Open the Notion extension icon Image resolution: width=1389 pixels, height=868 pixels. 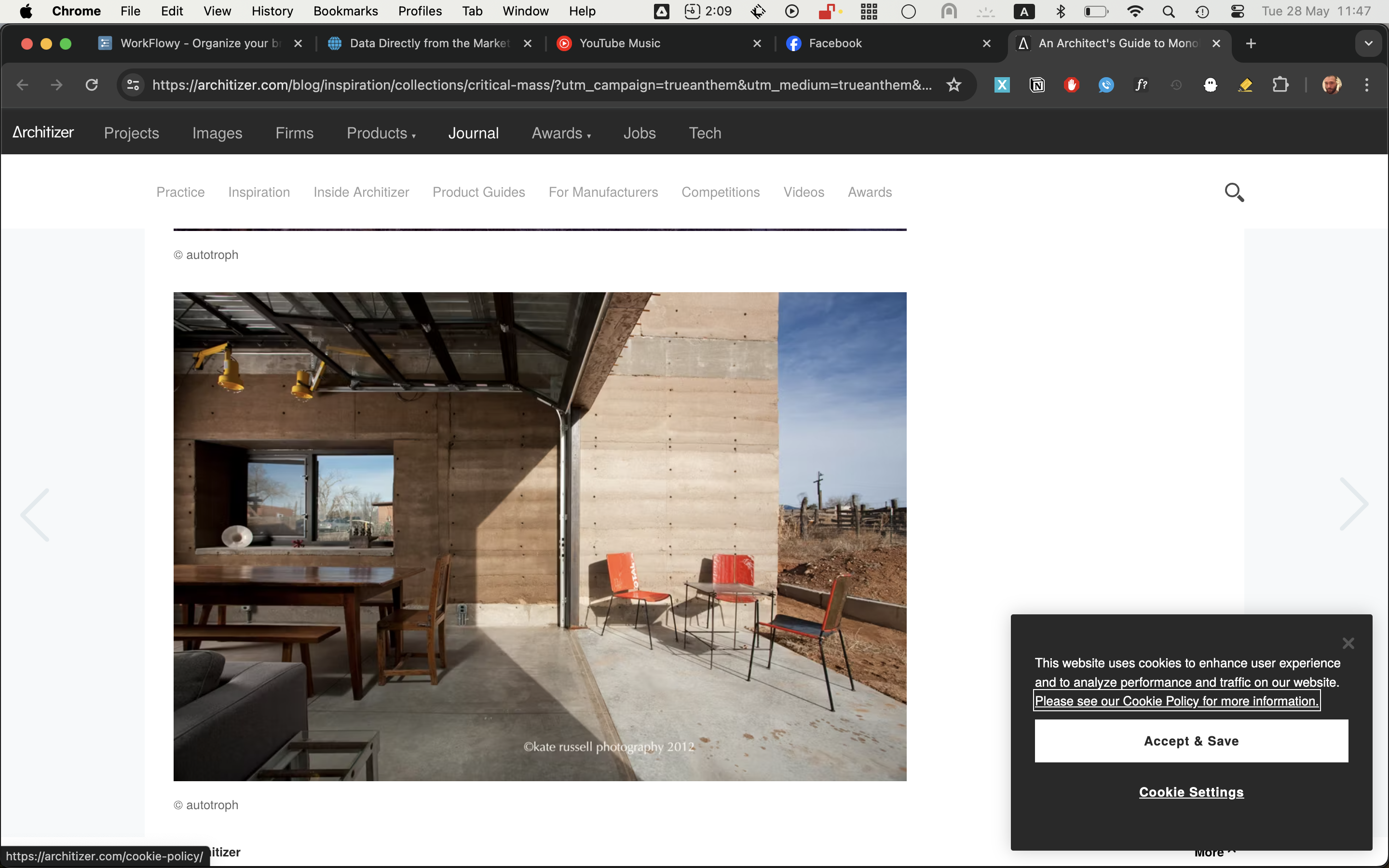click(1037, 85)
